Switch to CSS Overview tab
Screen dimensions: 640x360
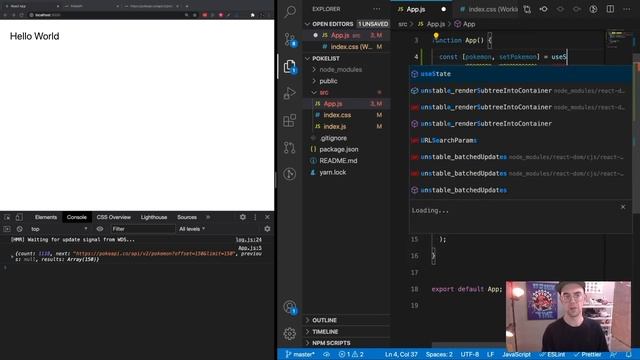tap(113, 217)
